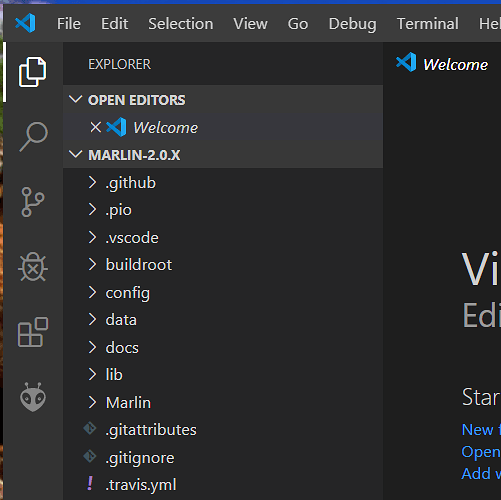Click the VS Code logo in title bar
501x500 pixels.
25,23
